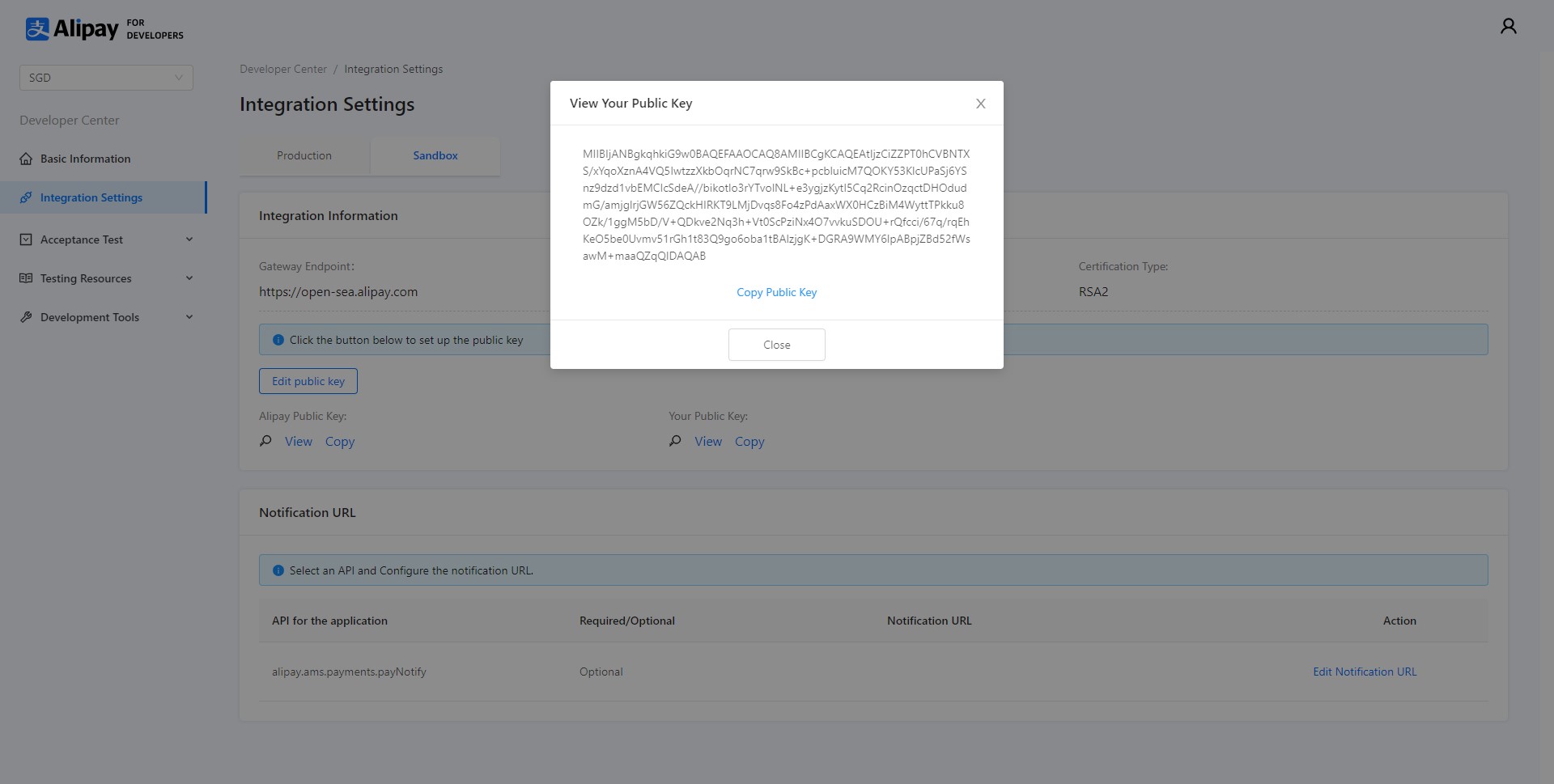The width and height of the screenshot is (1554, 784).
Task: Click the Copy Public Key link
Action: (776, 292)
